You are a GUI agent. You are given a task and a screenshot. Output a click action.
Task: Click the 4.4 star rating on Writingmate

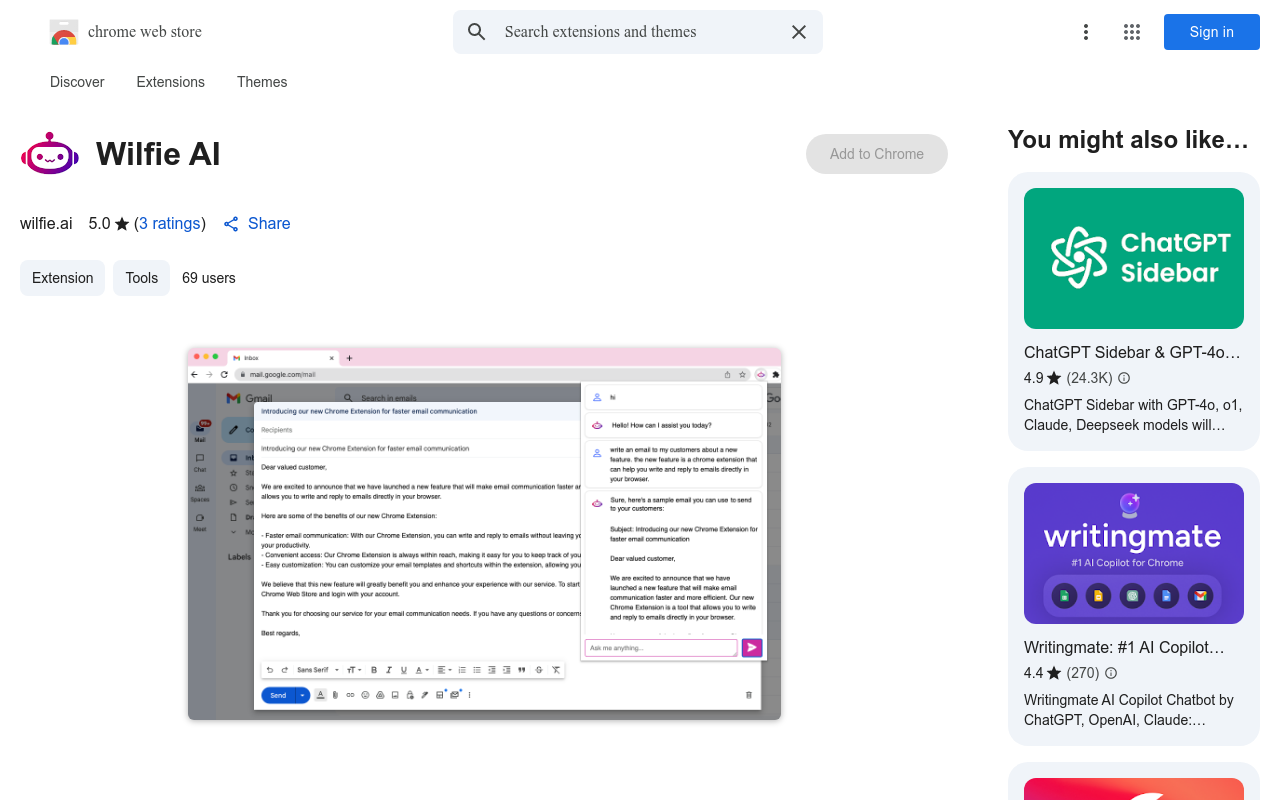click(1043, 673)
